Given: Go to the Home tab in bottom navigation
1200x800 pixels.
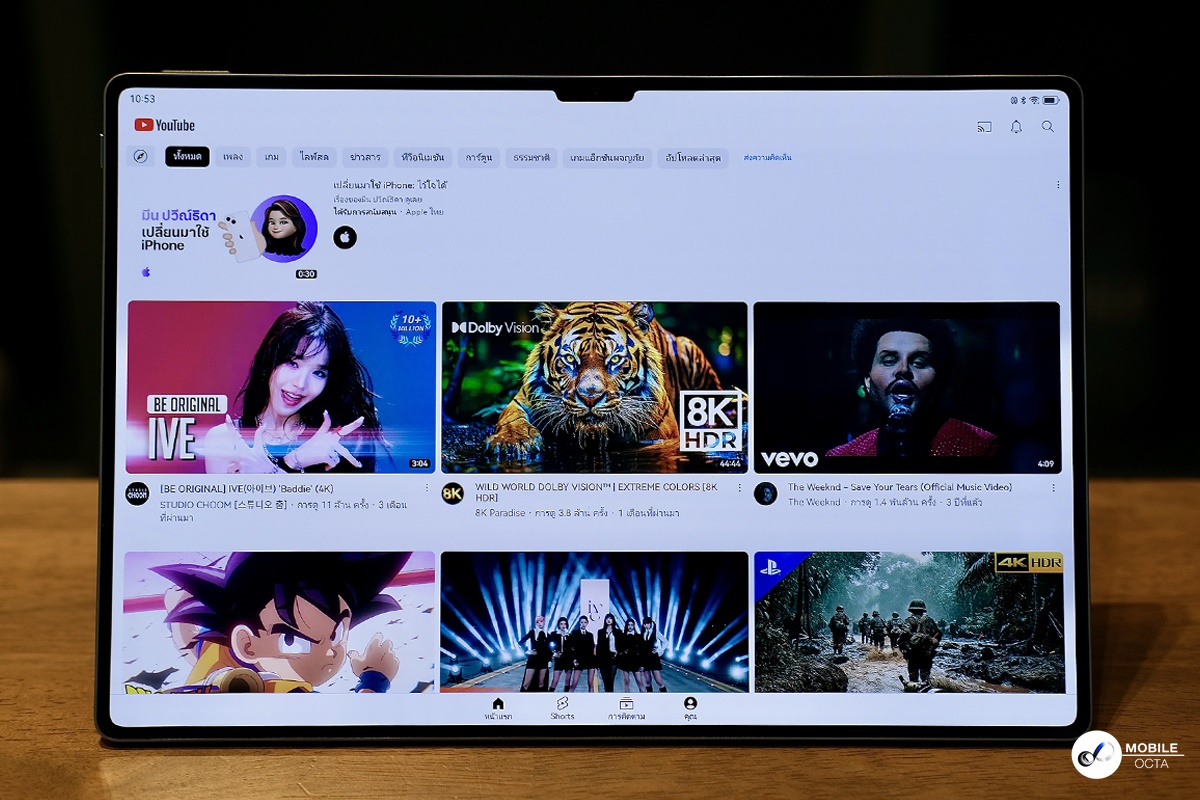Looking at the screenshot, I should 498,709.
